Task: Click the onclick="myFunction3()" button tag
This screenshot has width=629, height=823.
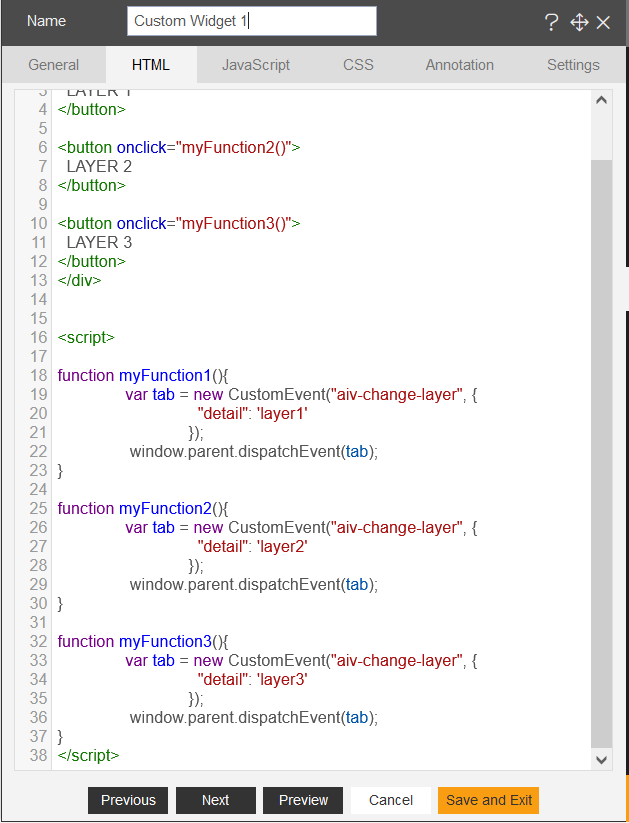Action: coord(179,224)
